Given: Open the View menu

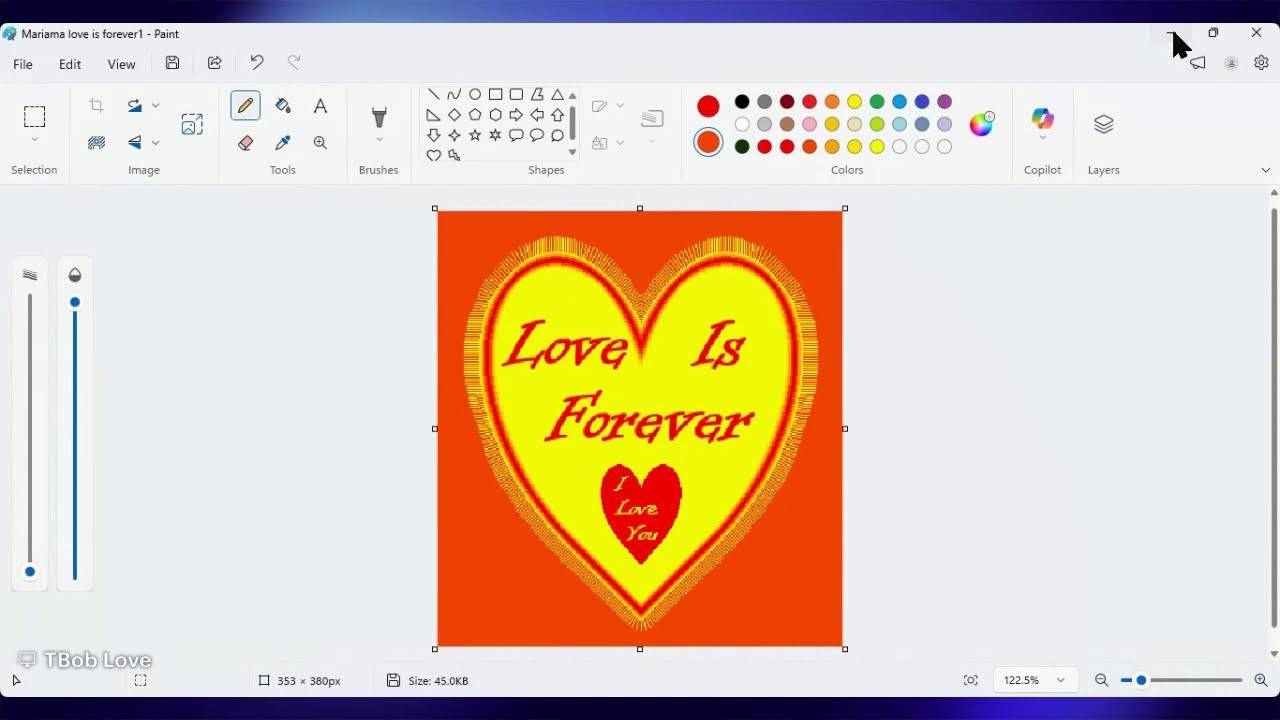Looking at the screenshot, I should (121, 64).
